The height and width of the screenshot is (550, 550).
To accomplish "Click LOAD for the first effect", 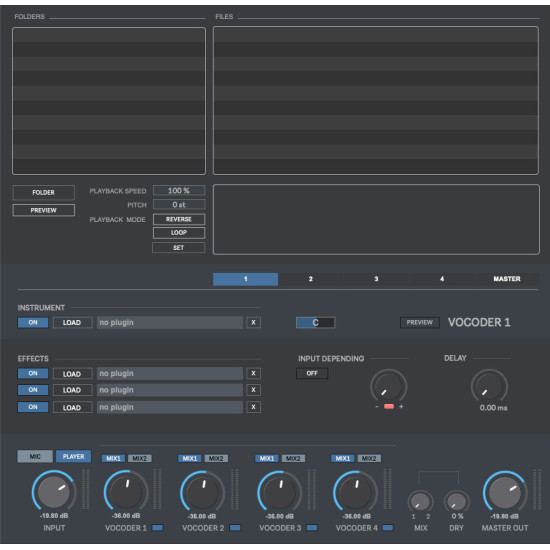I will [x=72, y=374].
